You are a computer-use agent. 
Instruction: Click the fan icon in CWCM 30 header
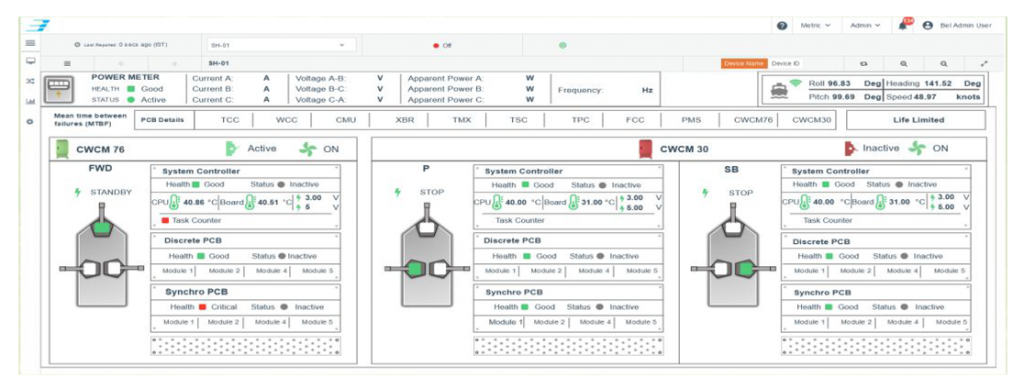pos(917,148)
